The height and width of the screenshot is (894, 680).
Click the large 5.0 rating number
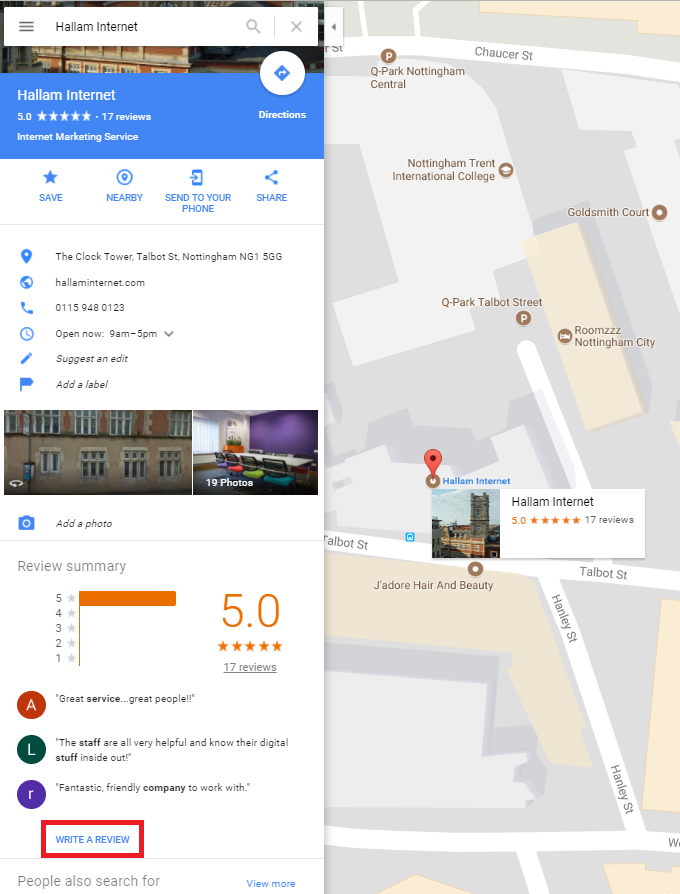[x=250, y=611]
